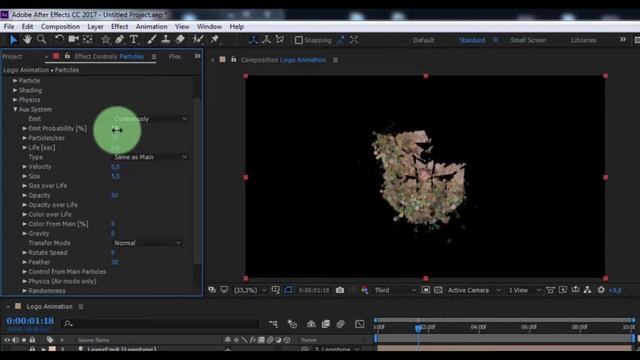Select the Type tool
This screenshot has width=640, height=360.
[x=133, y=40]
